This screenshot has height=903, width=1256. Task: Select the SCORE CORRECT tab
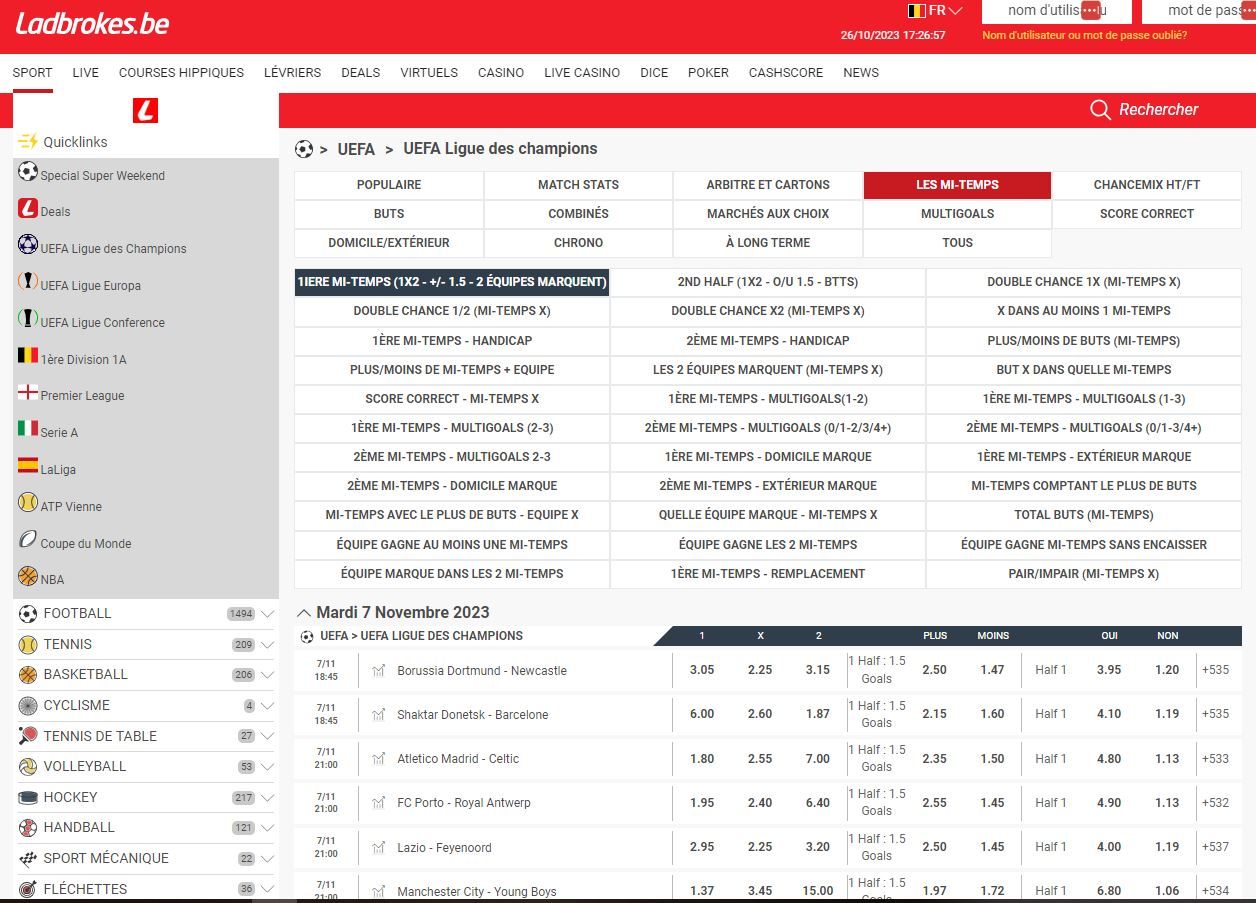(x=1147, y=214)
